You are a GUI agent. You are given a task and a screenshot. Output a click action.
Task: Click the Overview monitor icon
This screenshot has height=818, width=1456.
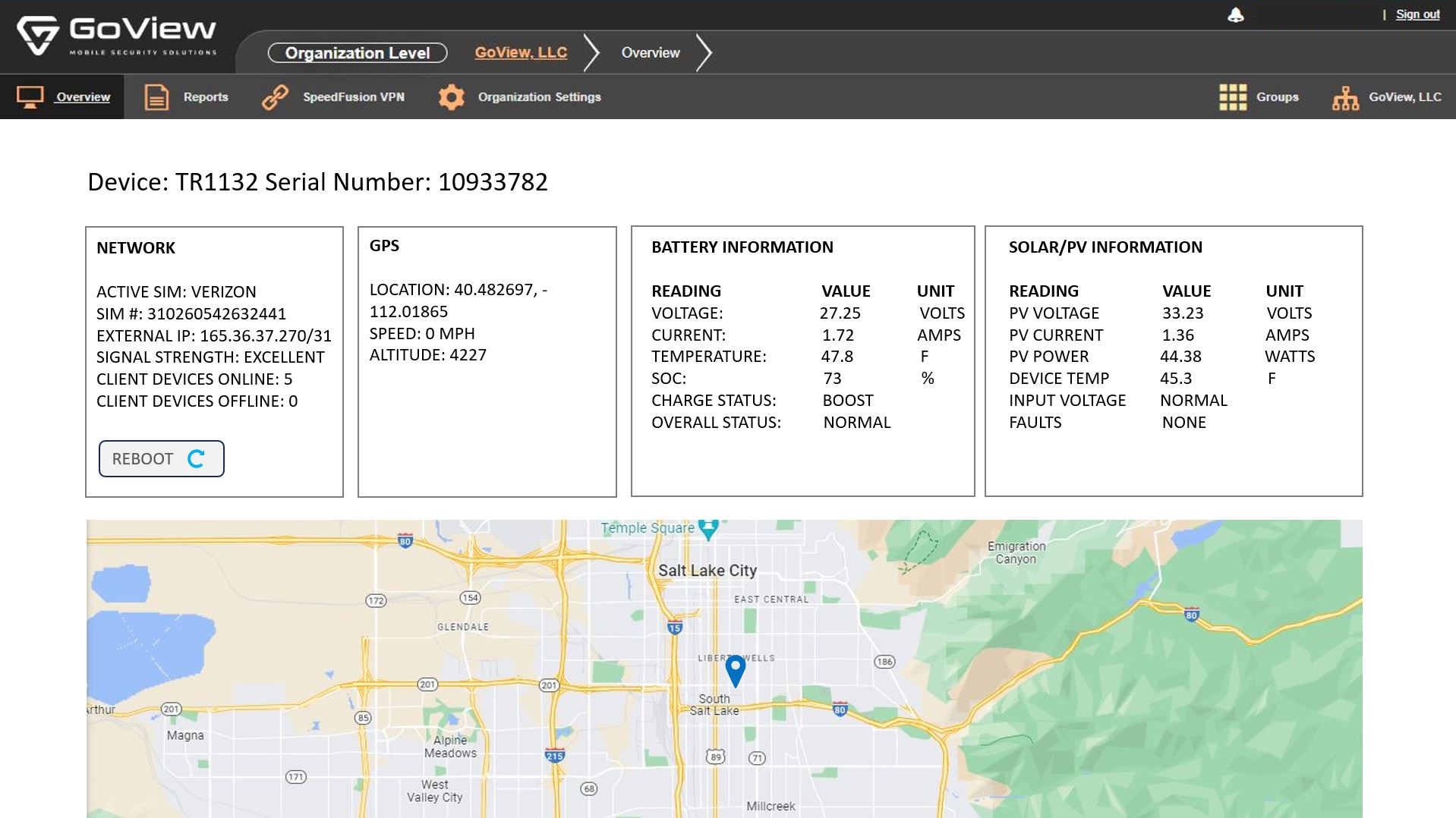[x=30, y=97]
